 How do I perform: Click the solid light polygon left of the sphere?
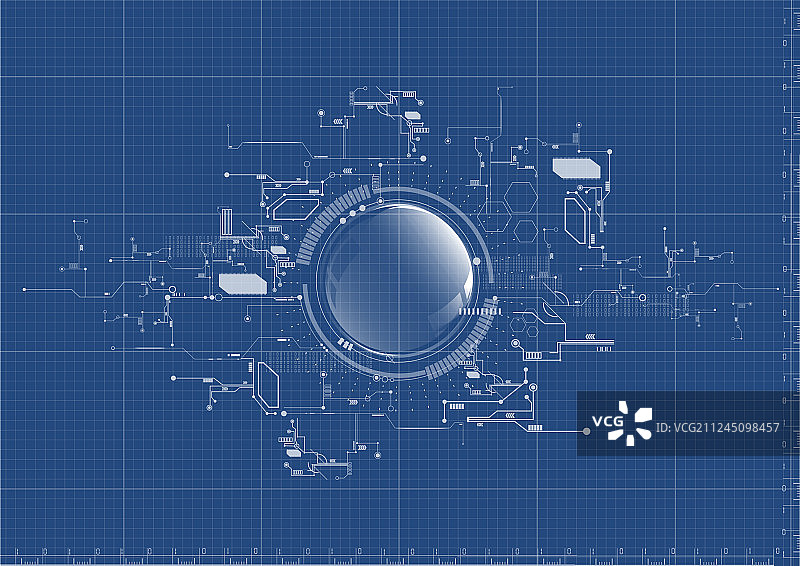pos(242,283)
